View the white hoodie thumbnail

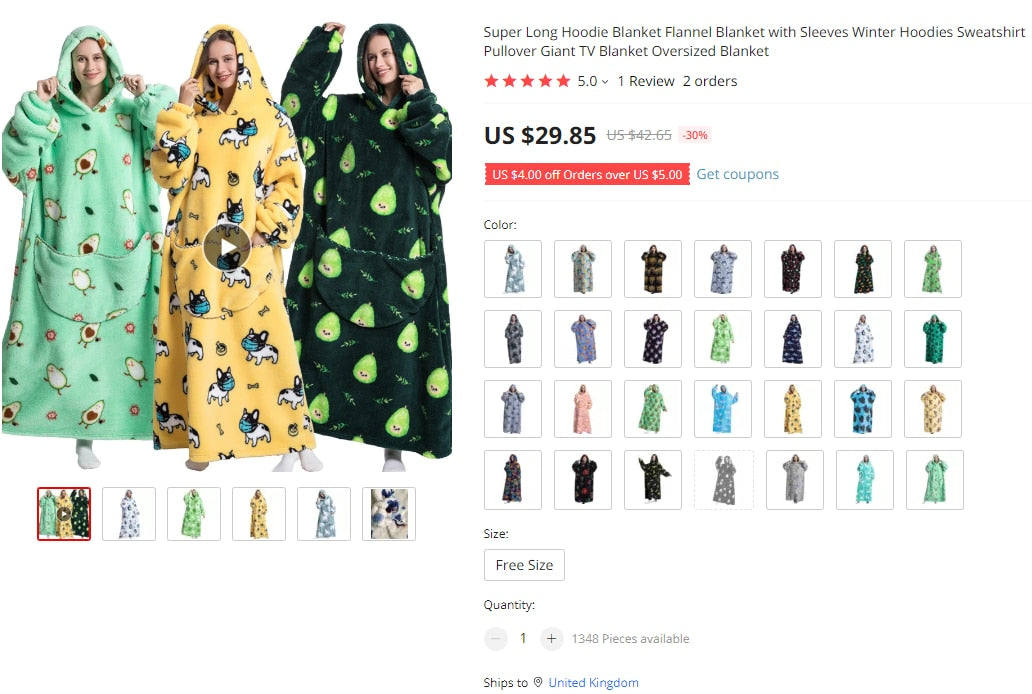tap(129, 514)
